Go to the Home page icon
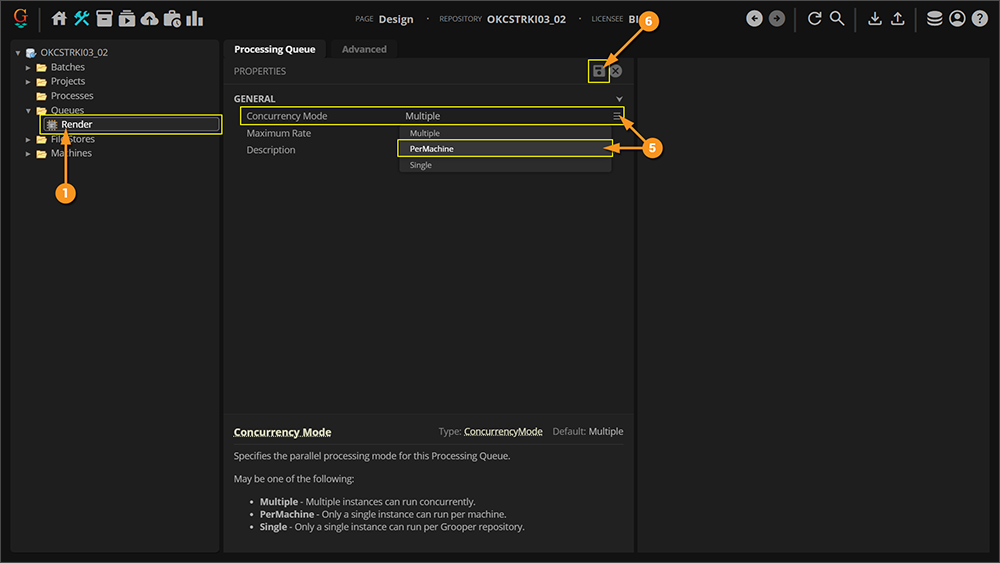This screenshot has width=1000, height=563. (x=59, y=18)
